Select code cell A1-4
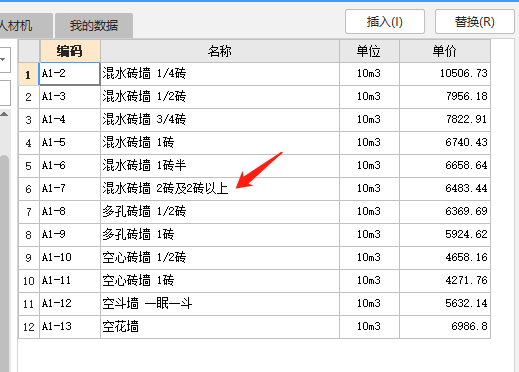Viewport: 519px width, 372px height. click(x=70, y=120)
